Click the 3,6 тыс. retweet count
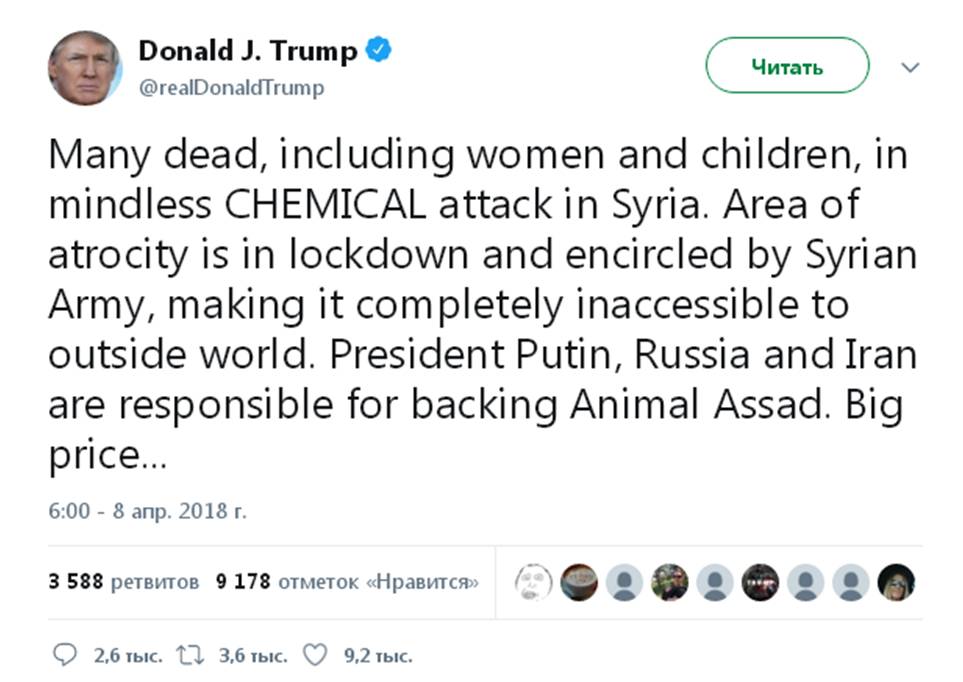 (x=253, y=656)
